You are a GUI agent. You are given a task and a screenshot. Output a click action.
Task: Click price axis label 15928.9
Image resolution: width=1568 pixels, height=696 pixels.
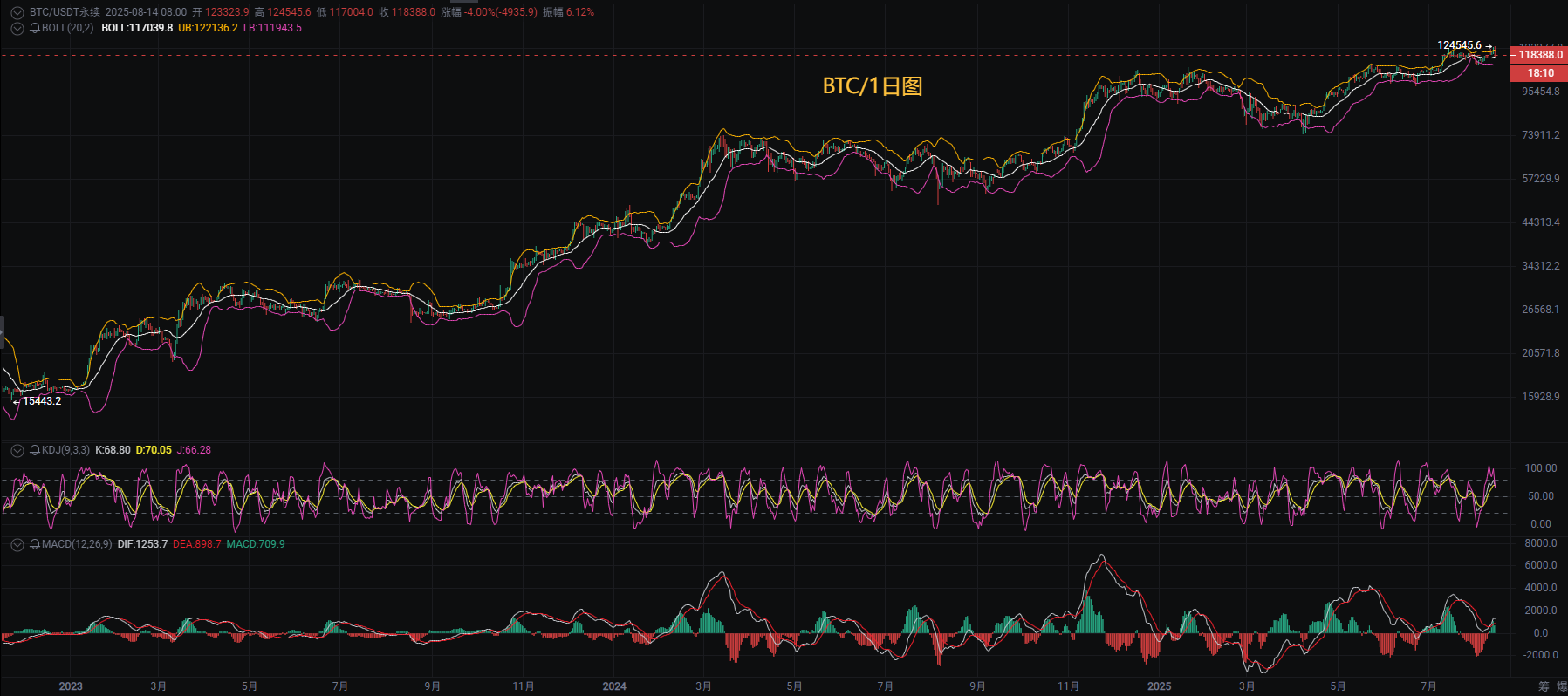(1541, 397)
